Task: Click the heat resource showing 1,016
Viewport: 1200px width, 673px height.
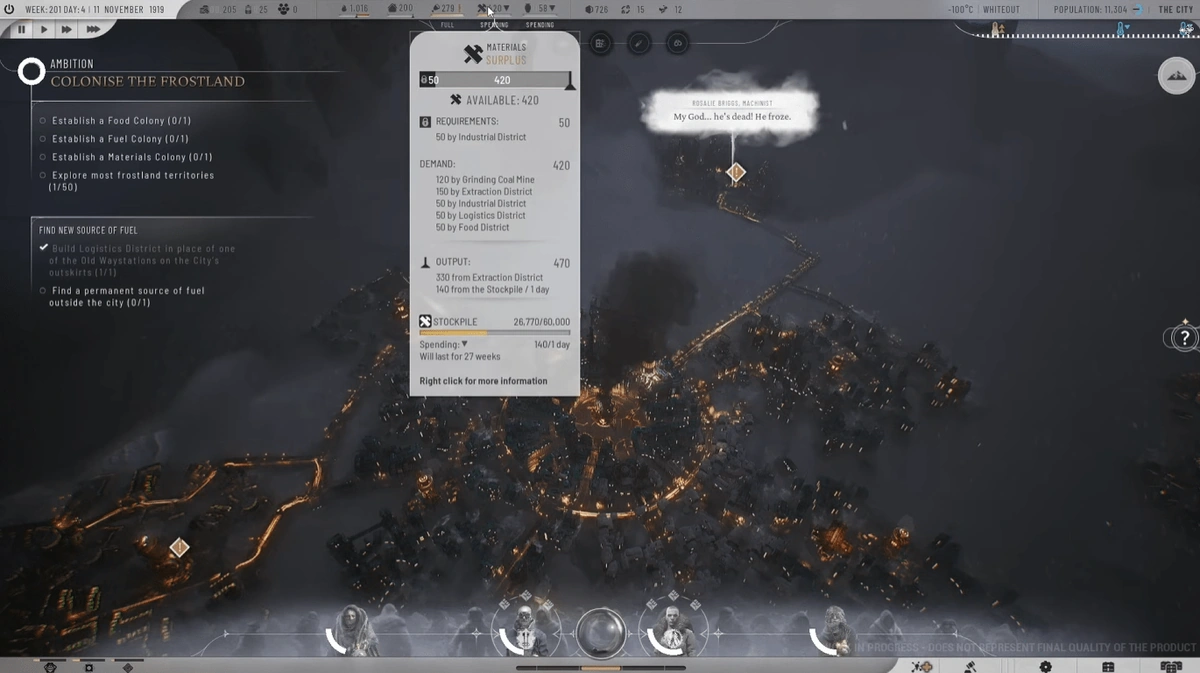Action: (x=355, y=9)
